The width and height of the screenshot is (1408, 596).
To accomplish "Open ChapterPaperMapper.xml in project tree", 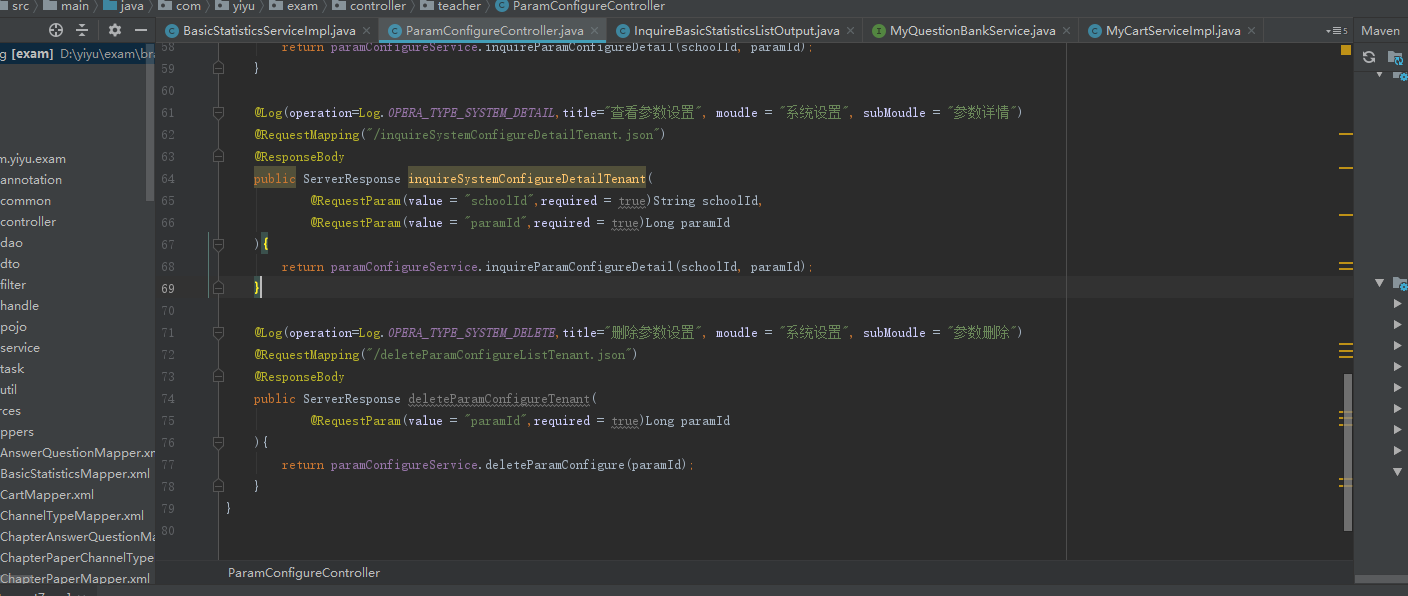I will pos(75,579).
